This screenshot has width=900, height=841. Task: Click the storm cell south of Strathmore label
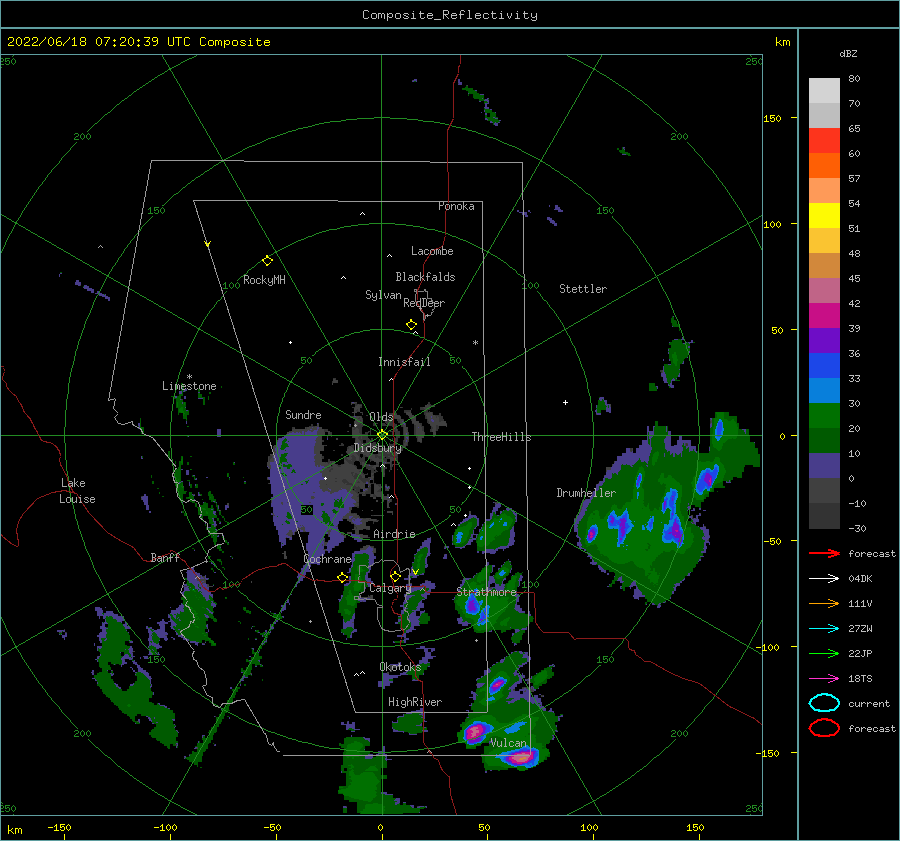[474, 605]
